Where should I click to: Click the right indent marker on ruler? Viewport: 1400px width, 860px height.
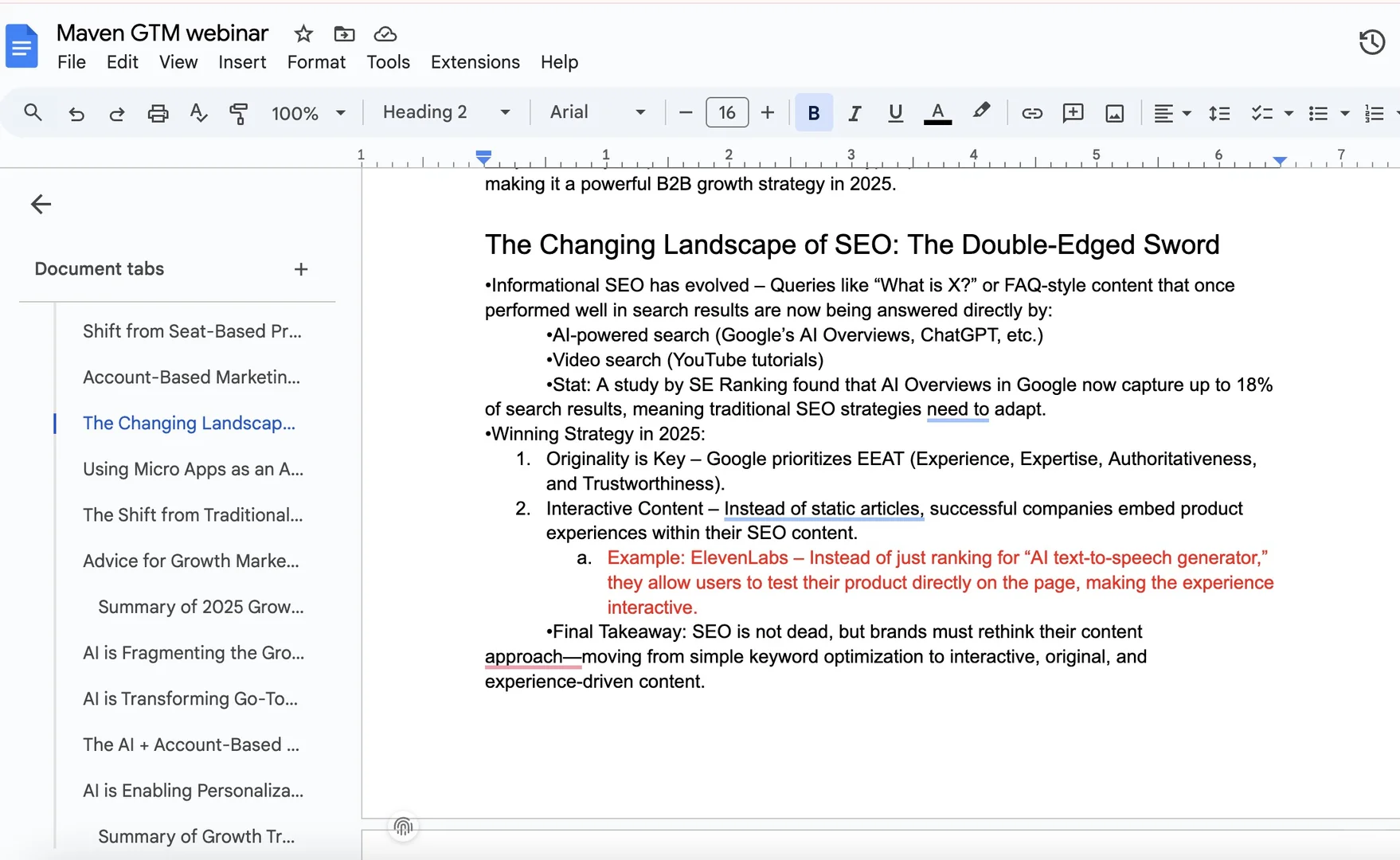tap(1280, 160)
